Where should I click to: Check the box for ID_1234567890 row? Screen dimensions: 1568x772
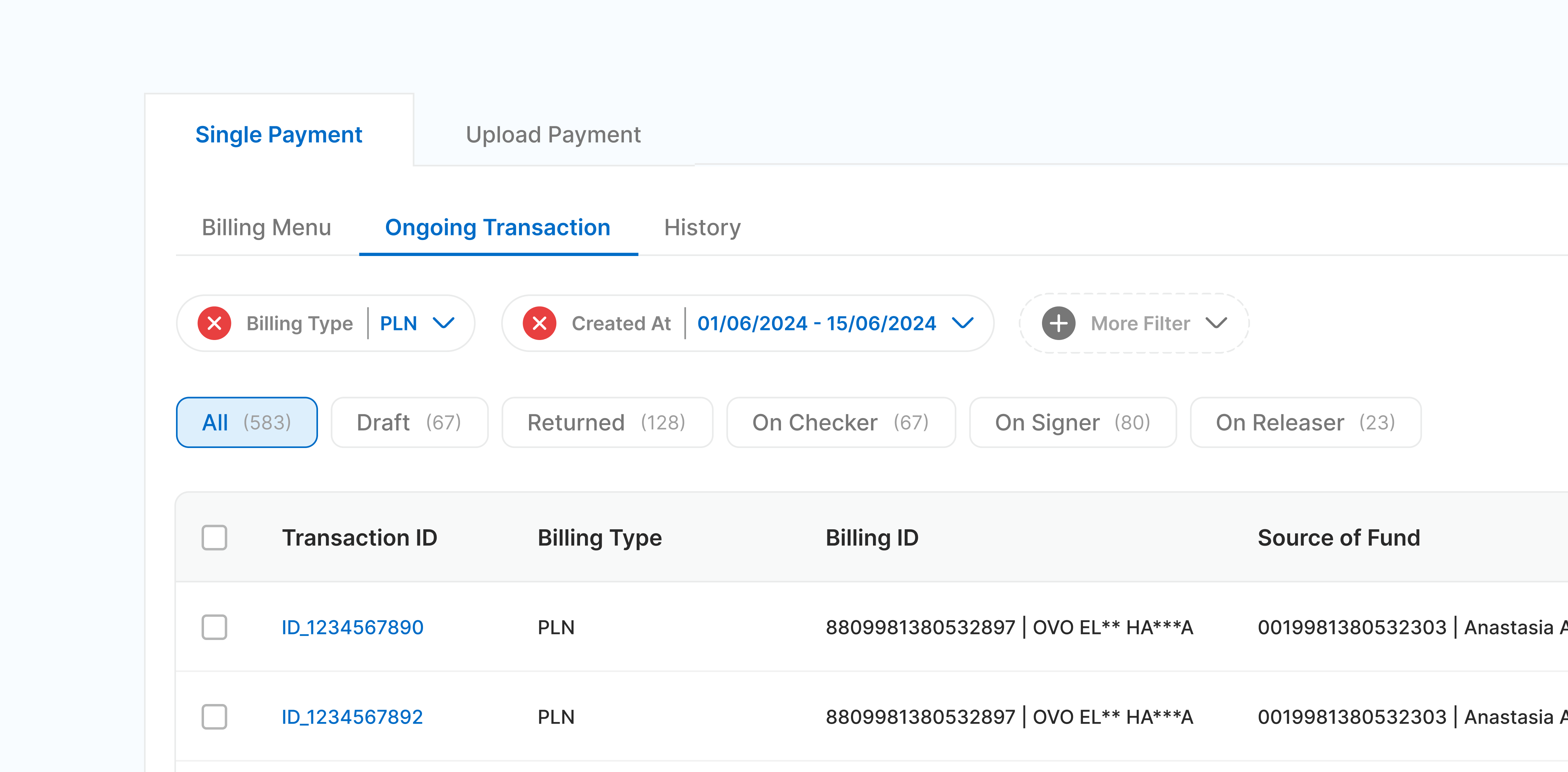click(214, 627)
